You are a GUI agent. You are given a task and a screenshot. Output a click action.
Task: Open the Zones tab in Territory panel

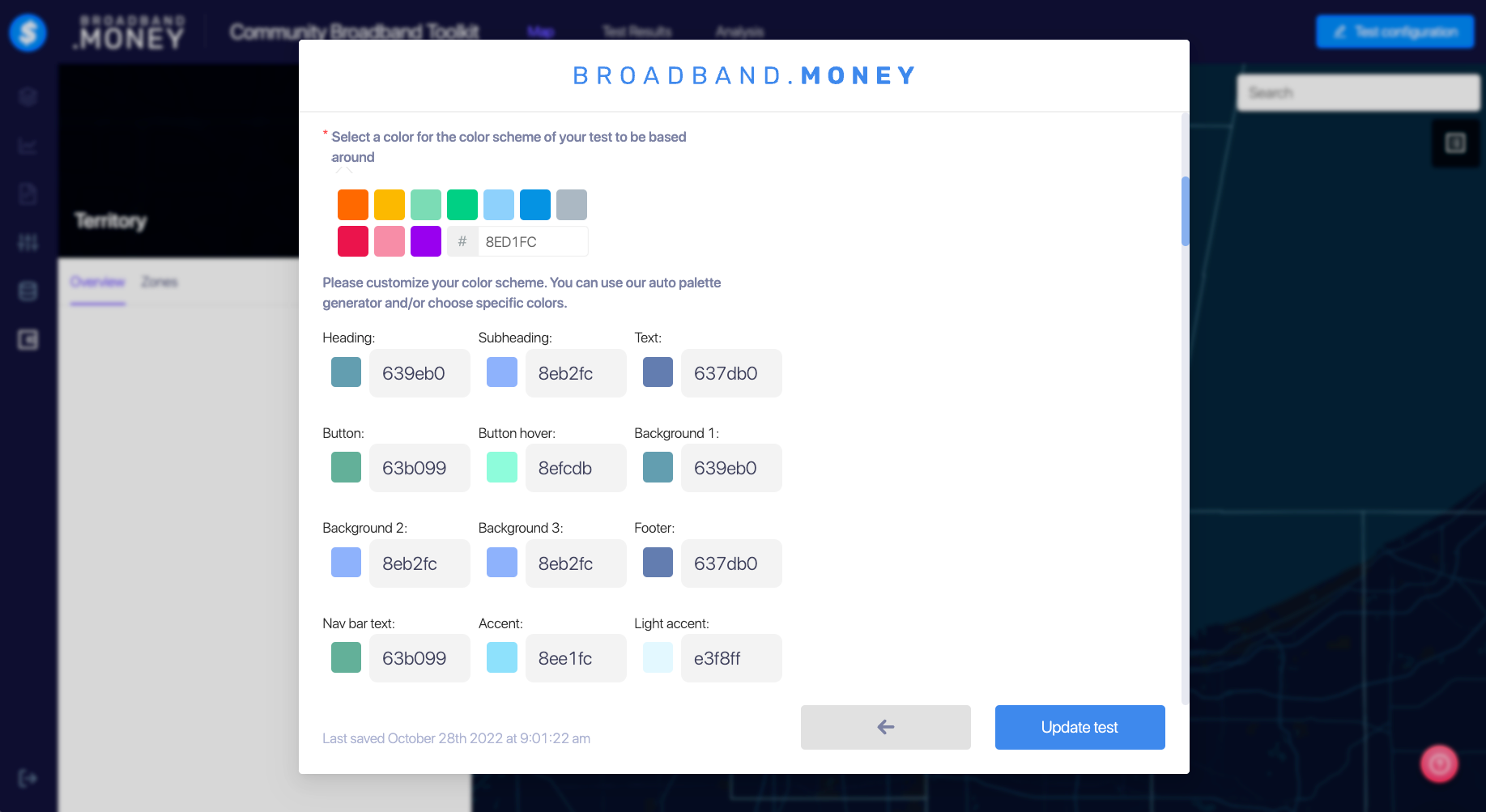(x=160, y=282)
